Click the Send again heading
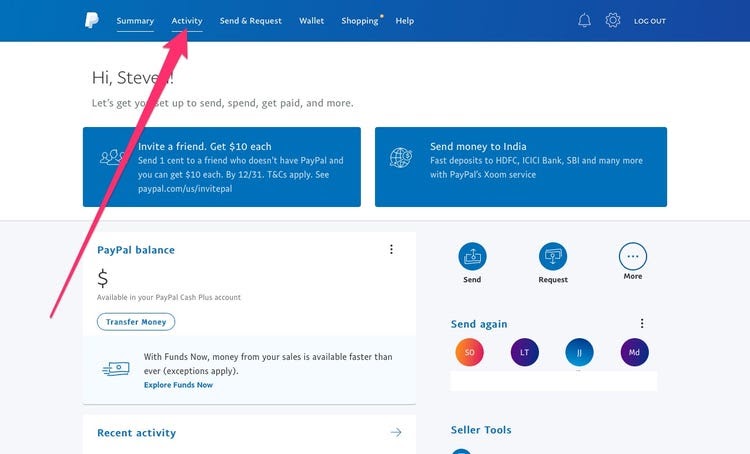The width and height of the screenshot is (750, 454). pos(479,324)
